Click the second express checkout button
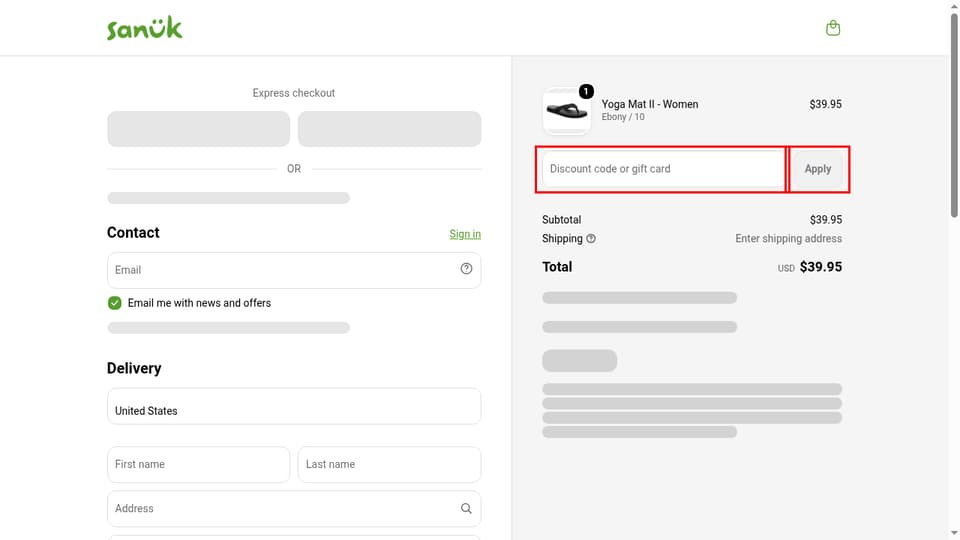Image resolution: width=960 pixels, height=540 pixels. point(389,129)
